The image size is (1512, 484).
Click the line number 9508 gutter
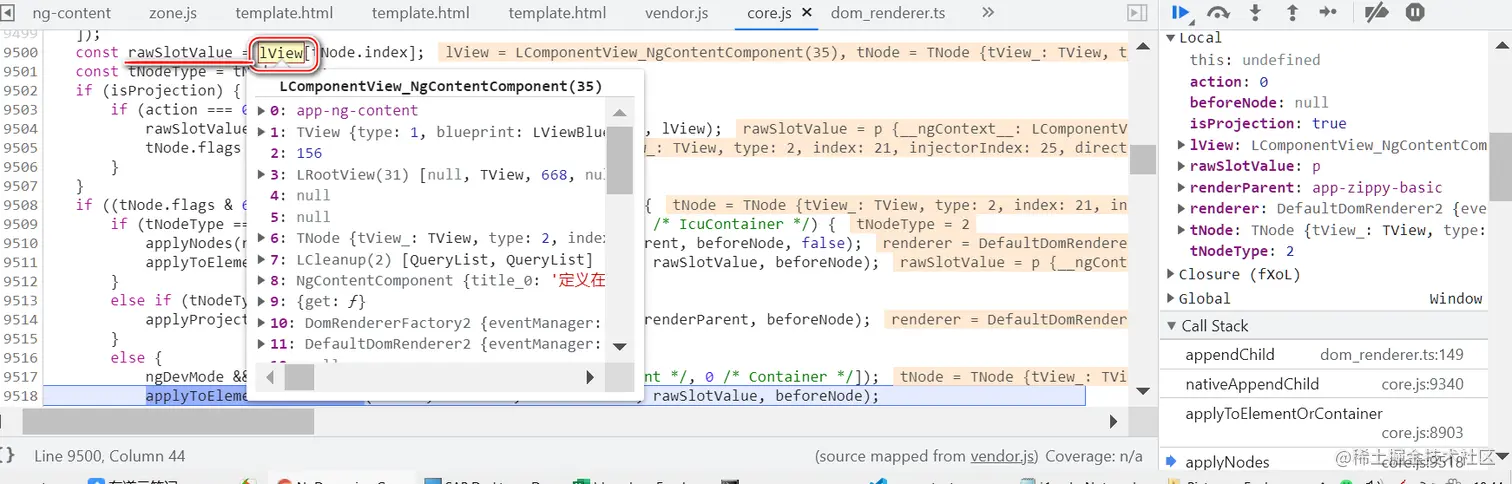pyautogui.click(x=20, y=205)
